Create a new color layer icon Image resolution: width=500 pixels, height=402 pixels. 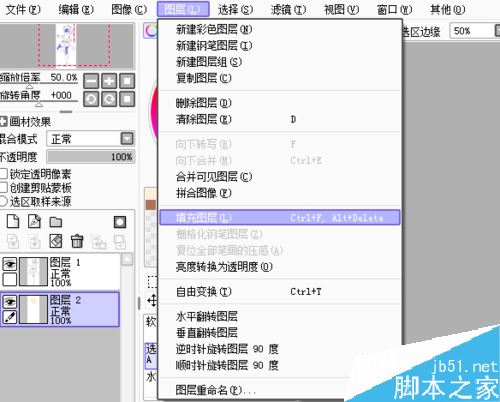point(13,222)
